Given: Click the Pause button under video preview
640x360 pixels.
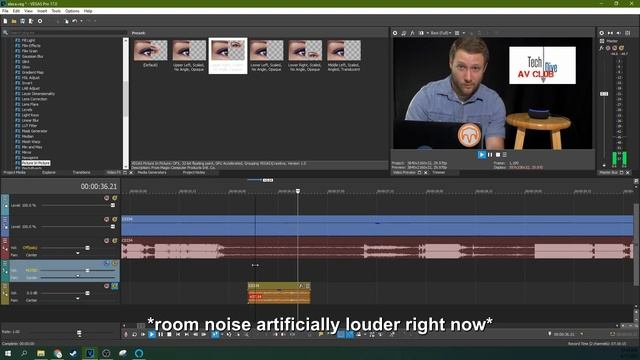Looking at the screenshot, I should coord(490,155).
